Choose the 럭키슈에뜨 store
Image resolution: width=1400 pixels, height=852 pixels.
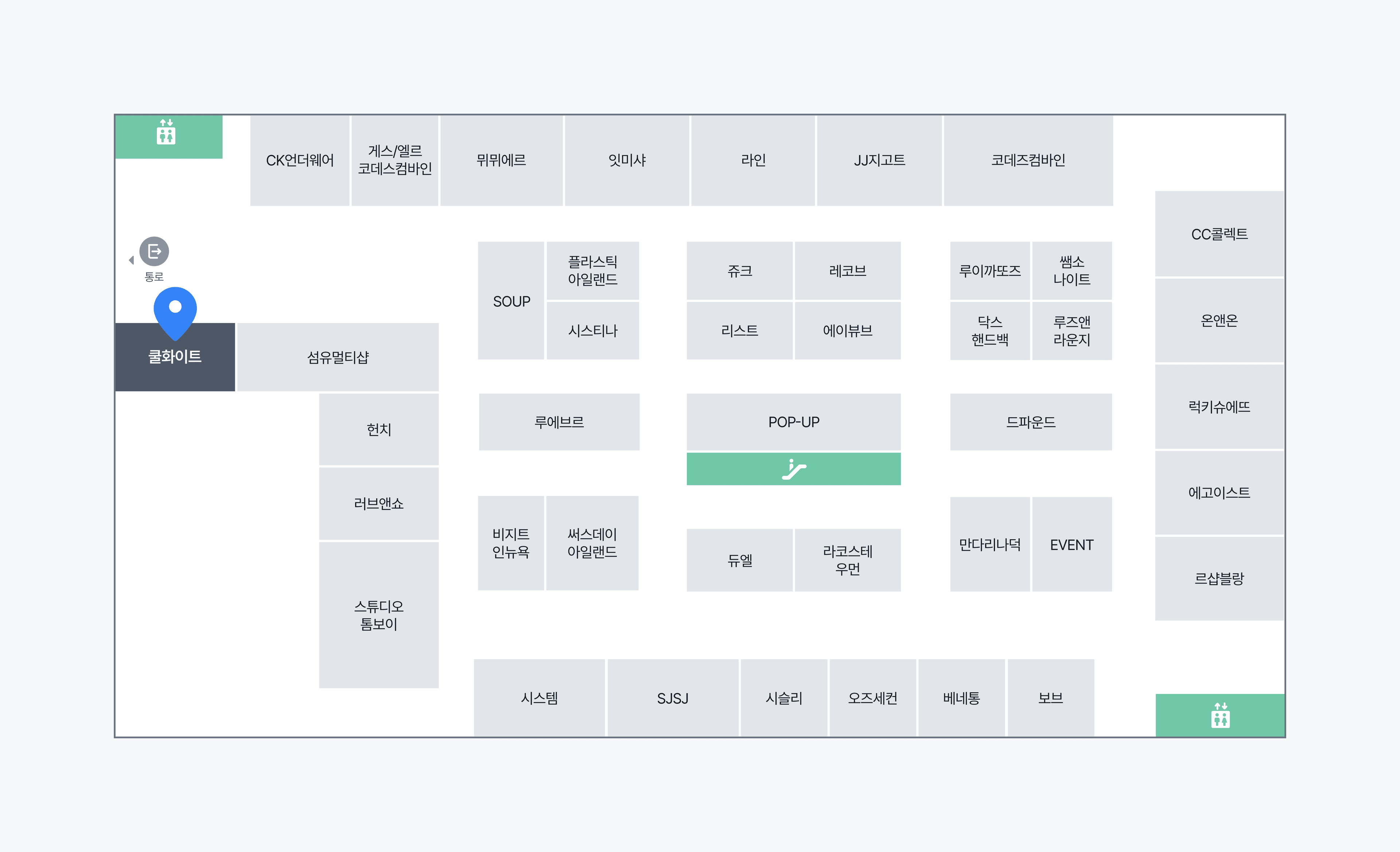[1219, 407]
